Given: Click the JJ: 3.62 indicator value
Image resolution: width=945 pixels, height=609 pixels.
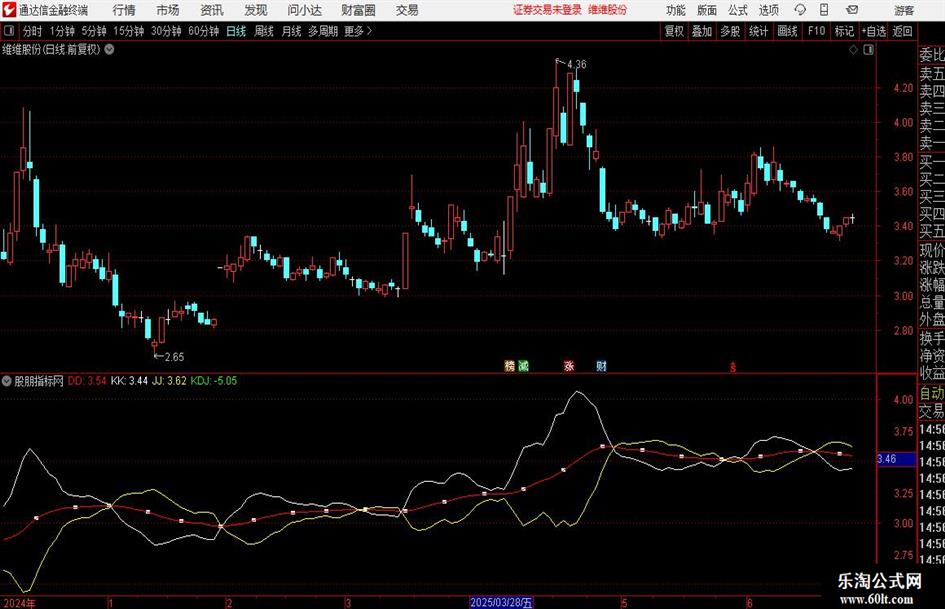Looking at the screenshot, I should [169, 381].
